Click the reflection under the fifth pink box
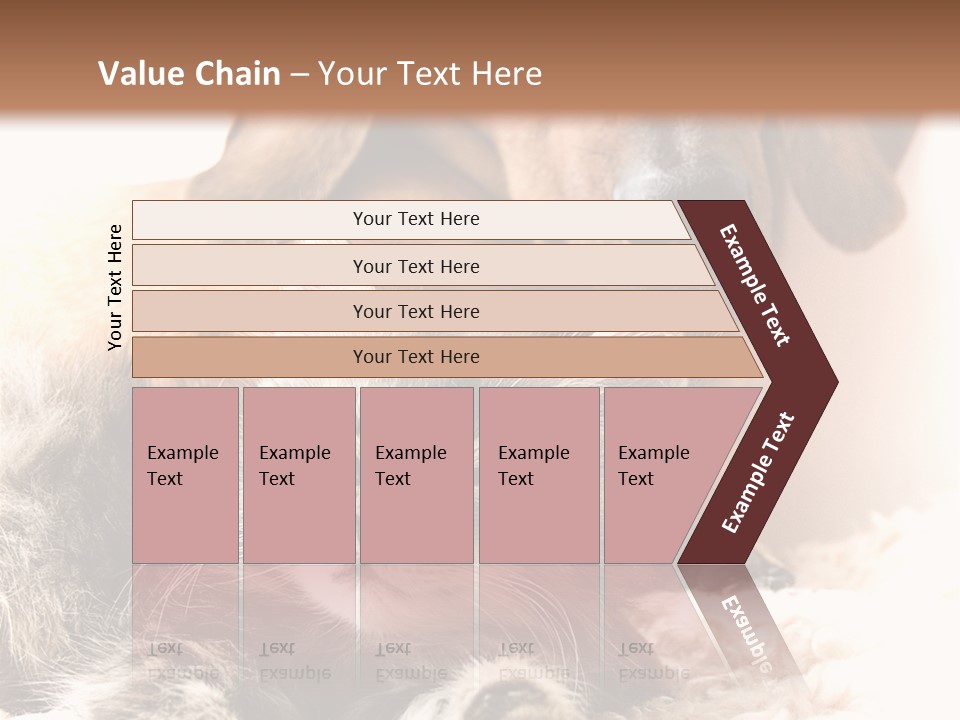 pyautogui.click(x=655, y=624)
